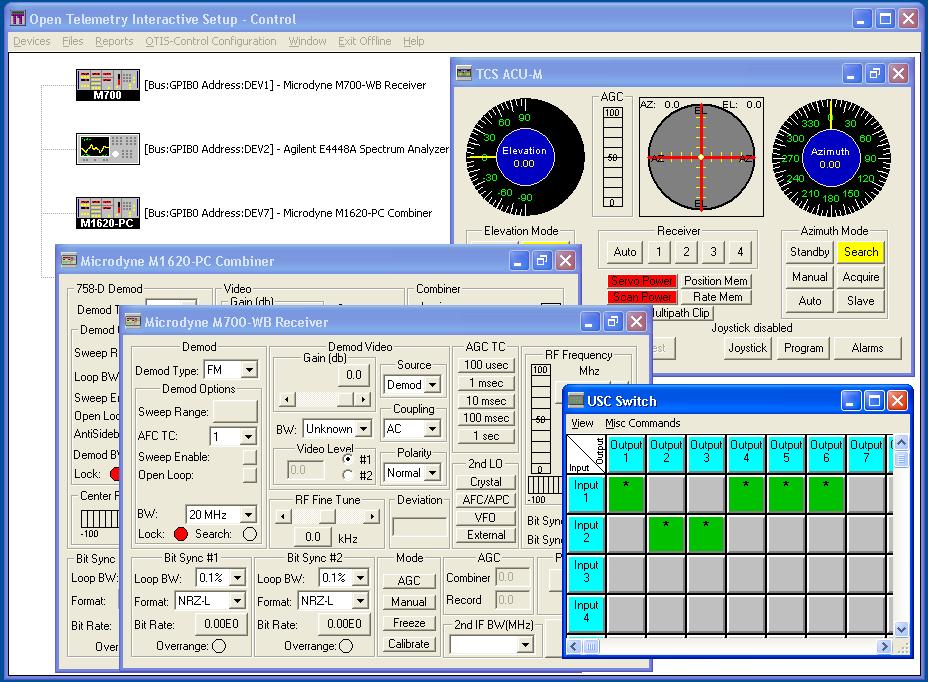Click the AGC level meter in TCS ACU-M
Screen dimensions: 928x682
pyautogui.click(x=612, y=157)
